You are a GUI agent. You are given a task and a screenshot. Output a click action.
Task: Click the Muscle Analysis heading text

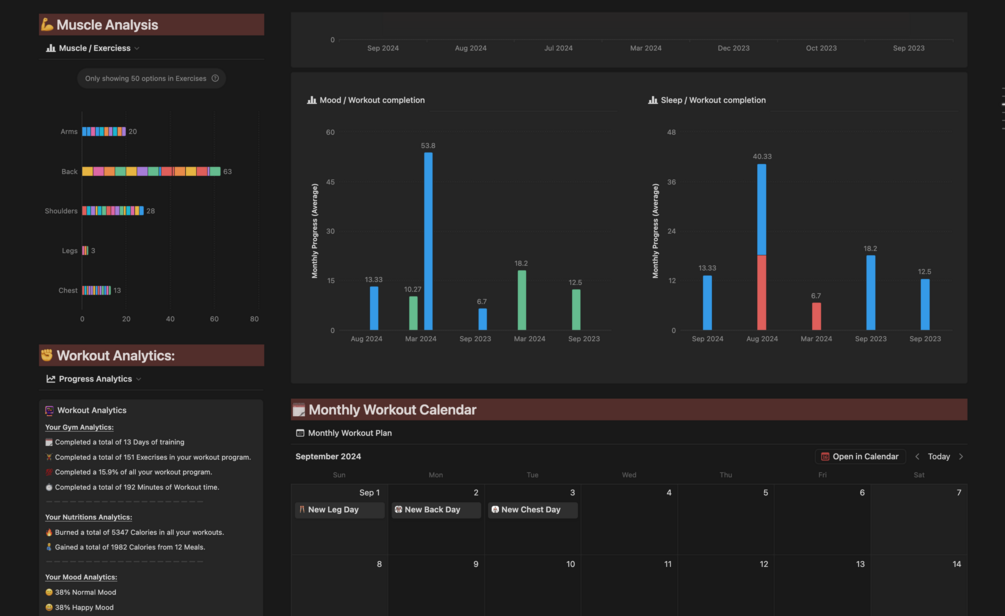coord(107,24)
